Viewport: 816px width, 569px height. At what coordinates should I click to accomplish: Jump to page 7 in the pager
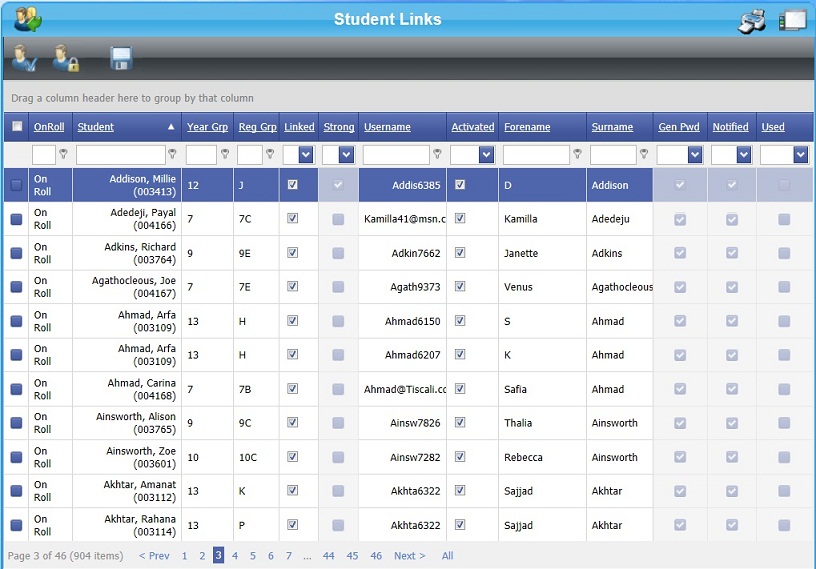point(289,556)
